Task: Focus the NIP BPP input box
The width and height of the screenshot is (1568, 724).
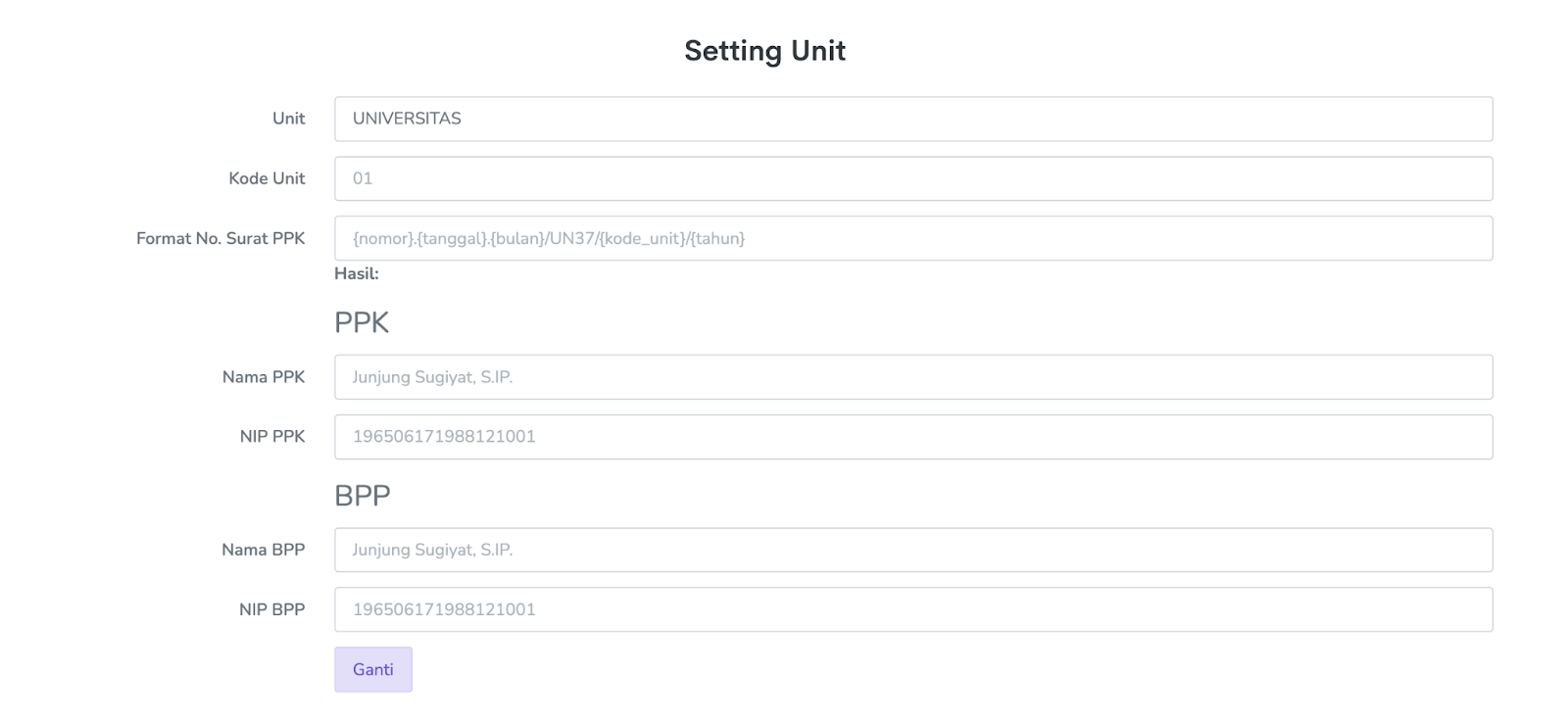Action: [x=912, y=609]
